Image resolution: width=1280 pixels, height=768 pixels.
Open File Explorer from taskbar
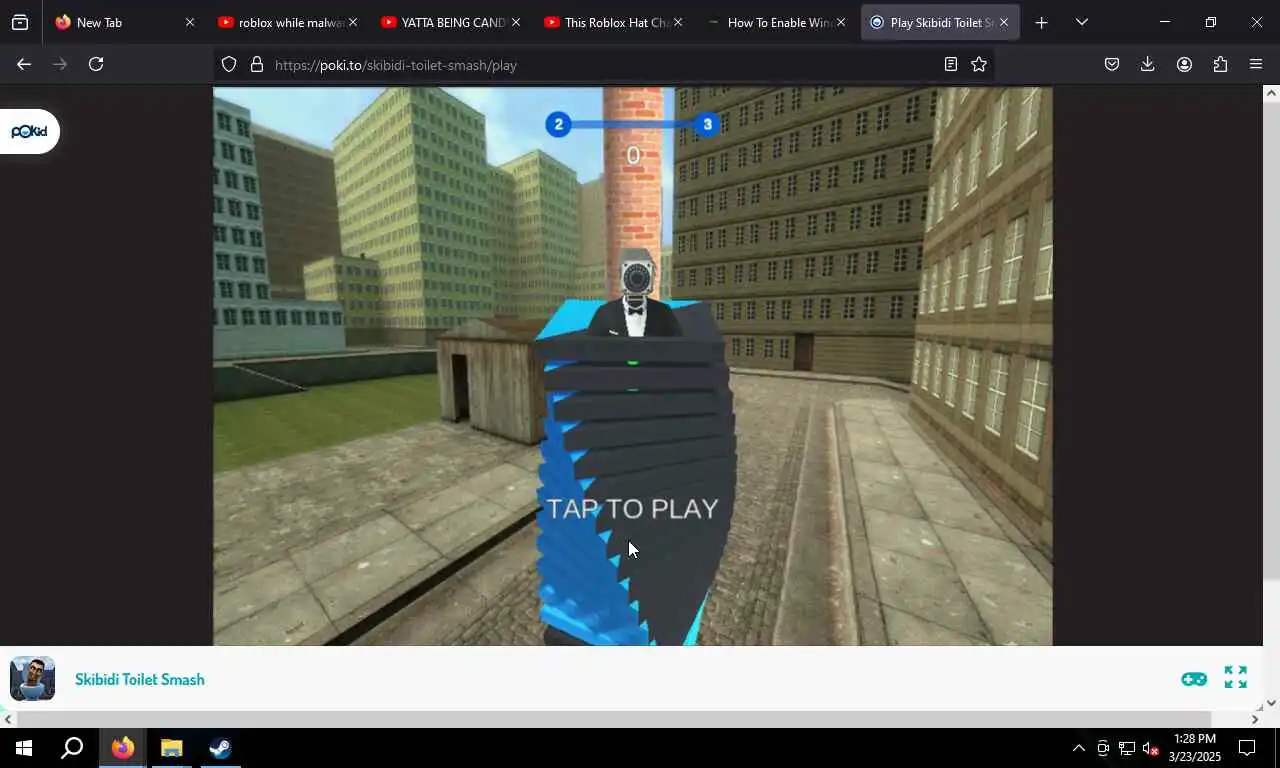171,748
